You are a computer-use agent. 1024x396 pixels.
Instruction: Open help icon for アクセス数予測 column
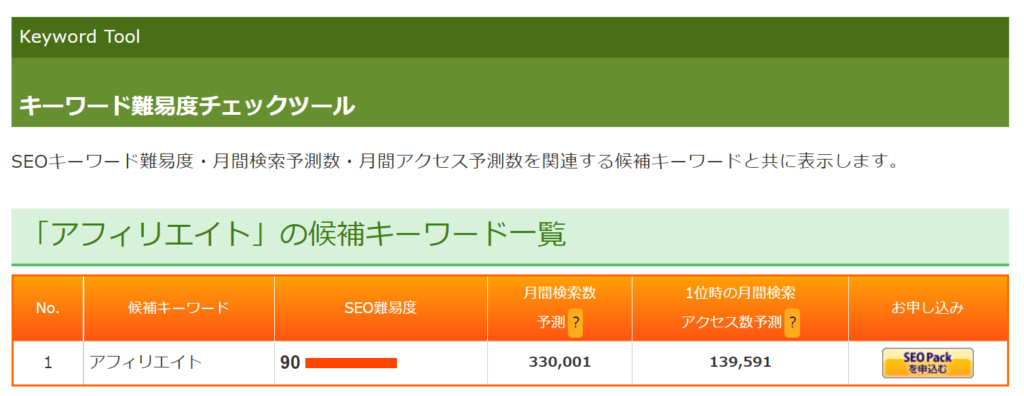(792, 322)
